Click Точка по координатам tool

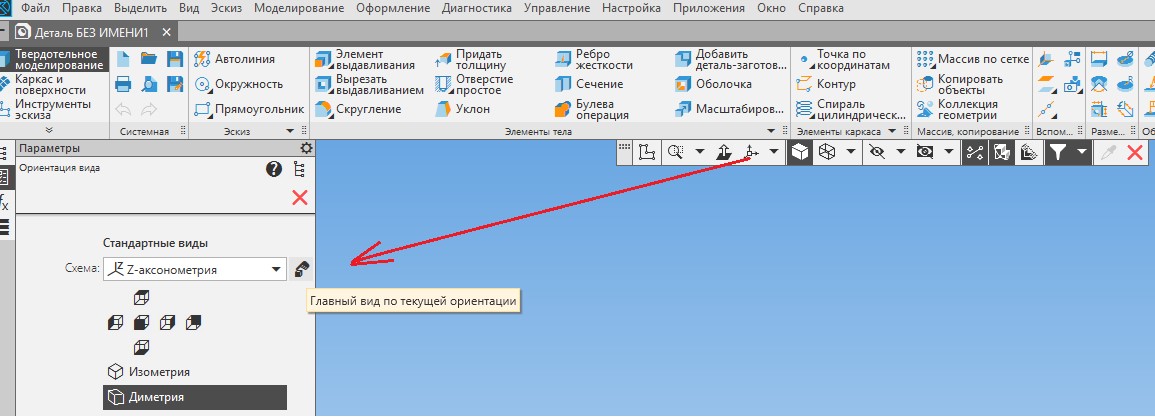844,59
